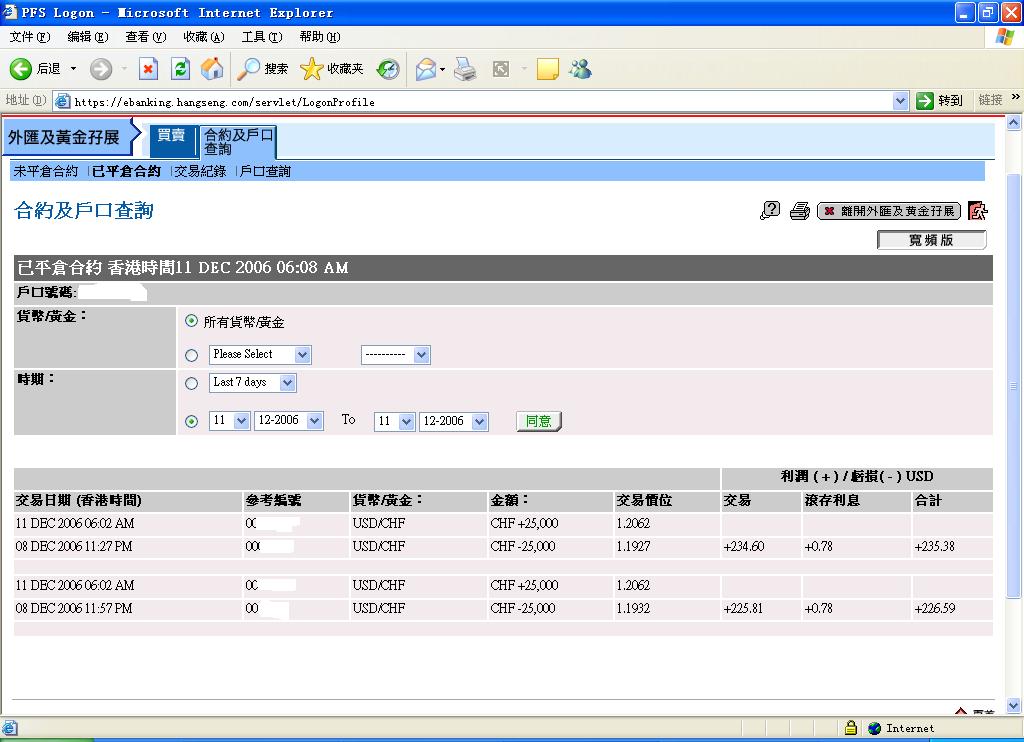Open the end day 11 dropdown
The height and width of the screenshot is (742, 1024).
tap(394, 421)
